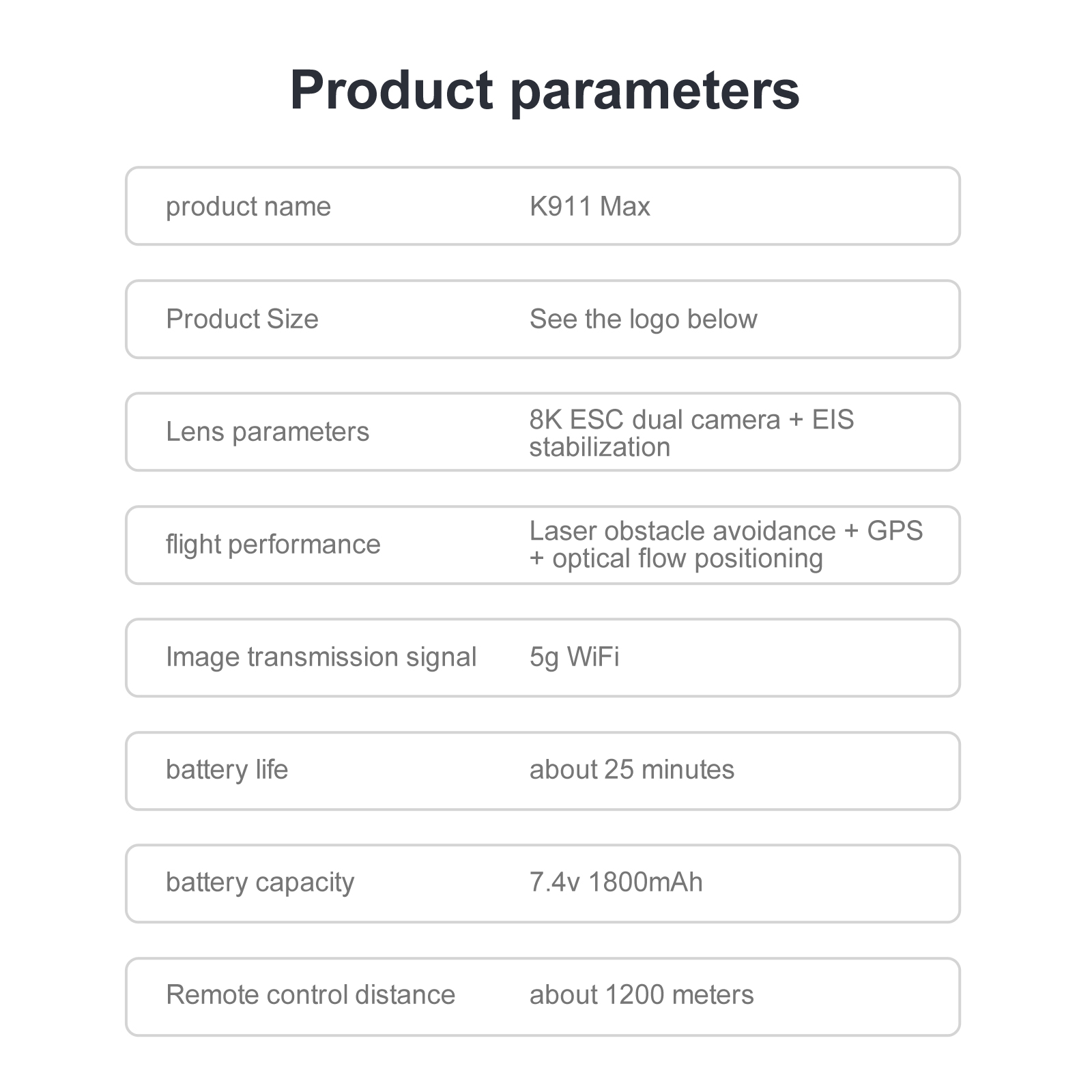Screen dimensions: 1092x1092
Task: Click the "Lens parameters" label
Action: (268, 431)
